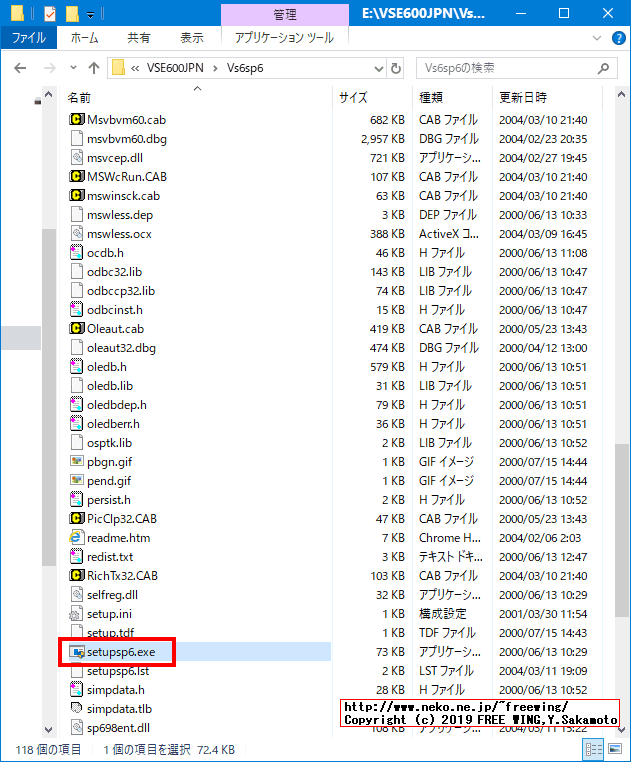Click the ocdb.h header file icon

[76, 253]
